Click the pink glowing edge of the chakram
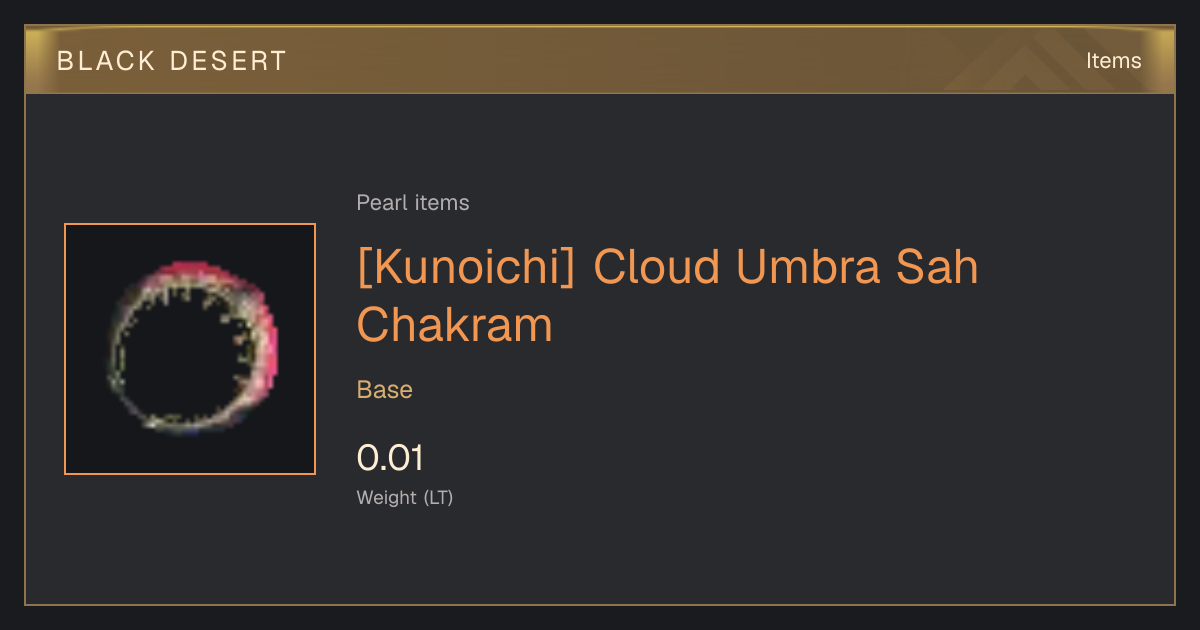Viewport: 1200px width, 630px height. click(x=262, y=320)
